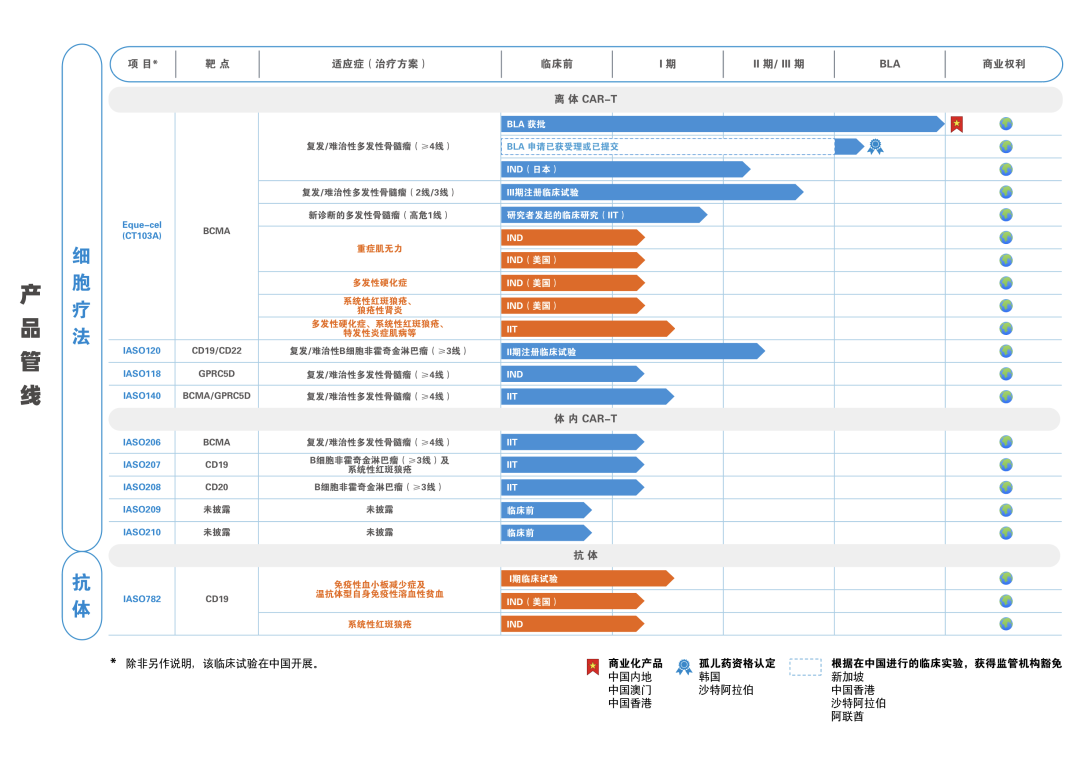Click the 研究者发起的临床研究（IIT）bar
The height and width of the screenshot is (761, 1080).
(604, 215)
